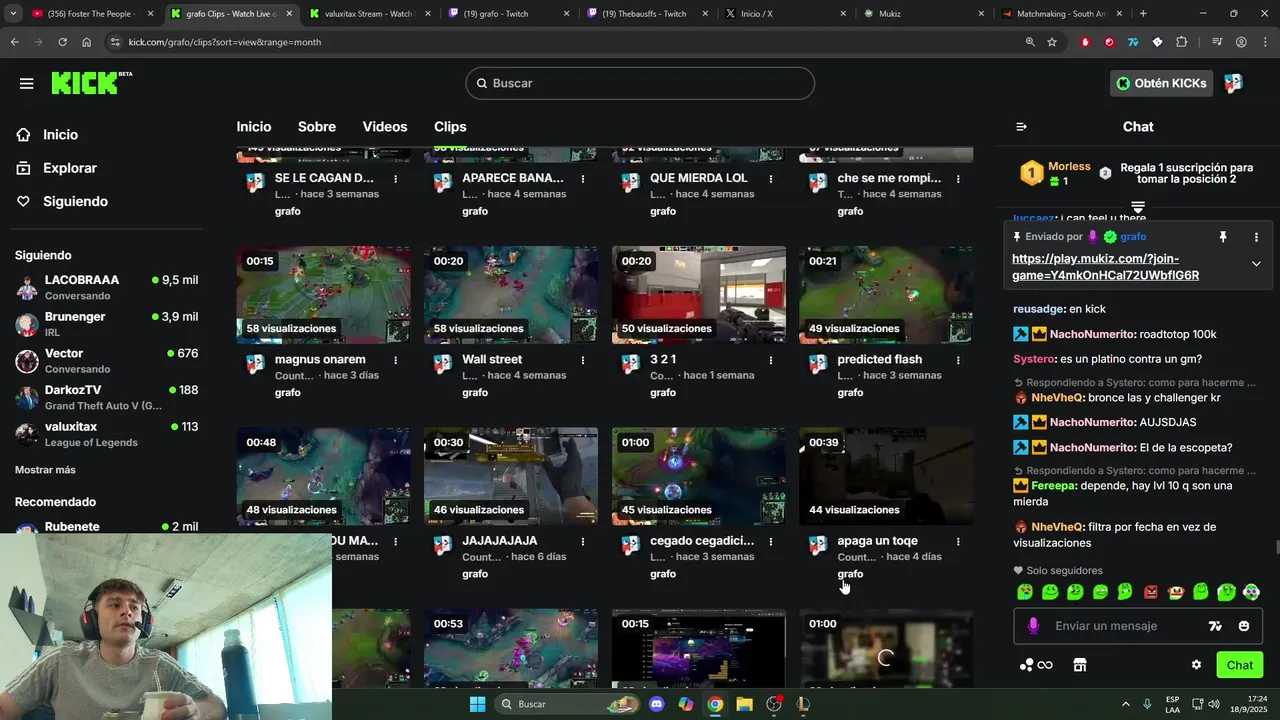Open Chrome three-dot menu
1280x720 pixels.
tap(1265, 42)
